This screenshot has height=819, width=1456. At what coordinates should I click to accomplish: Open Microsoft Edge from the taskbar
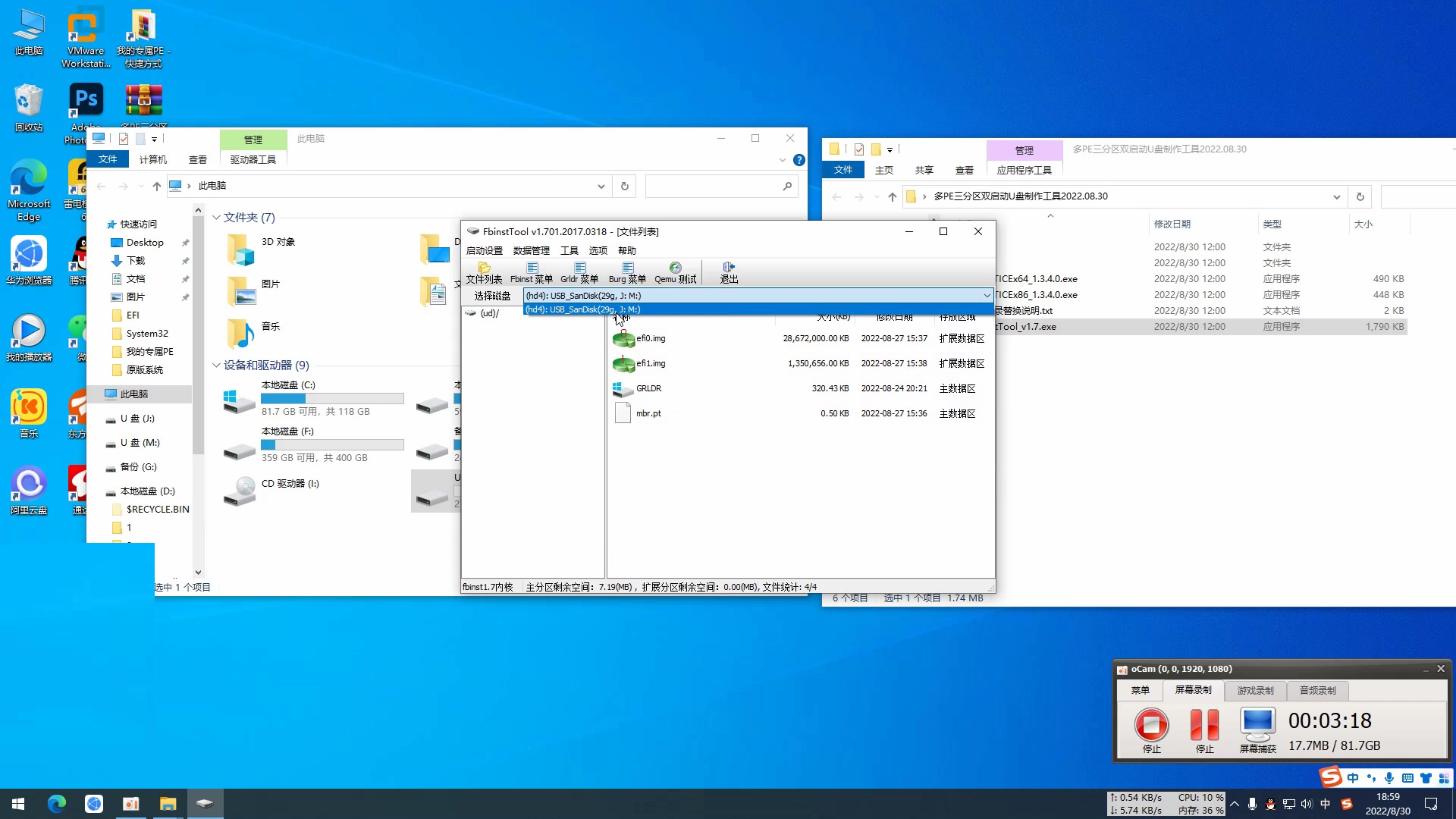coord(57,804)
